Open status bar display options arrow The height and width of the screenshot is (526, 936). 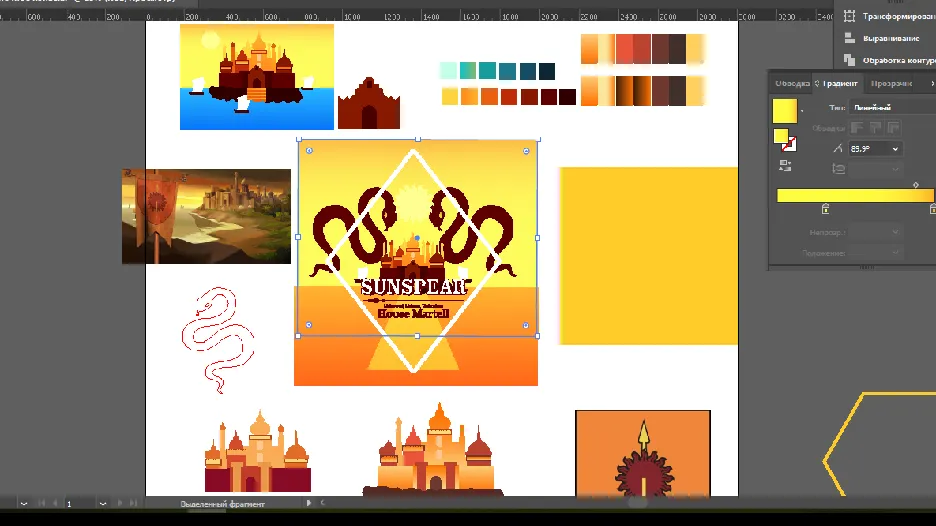309,503
